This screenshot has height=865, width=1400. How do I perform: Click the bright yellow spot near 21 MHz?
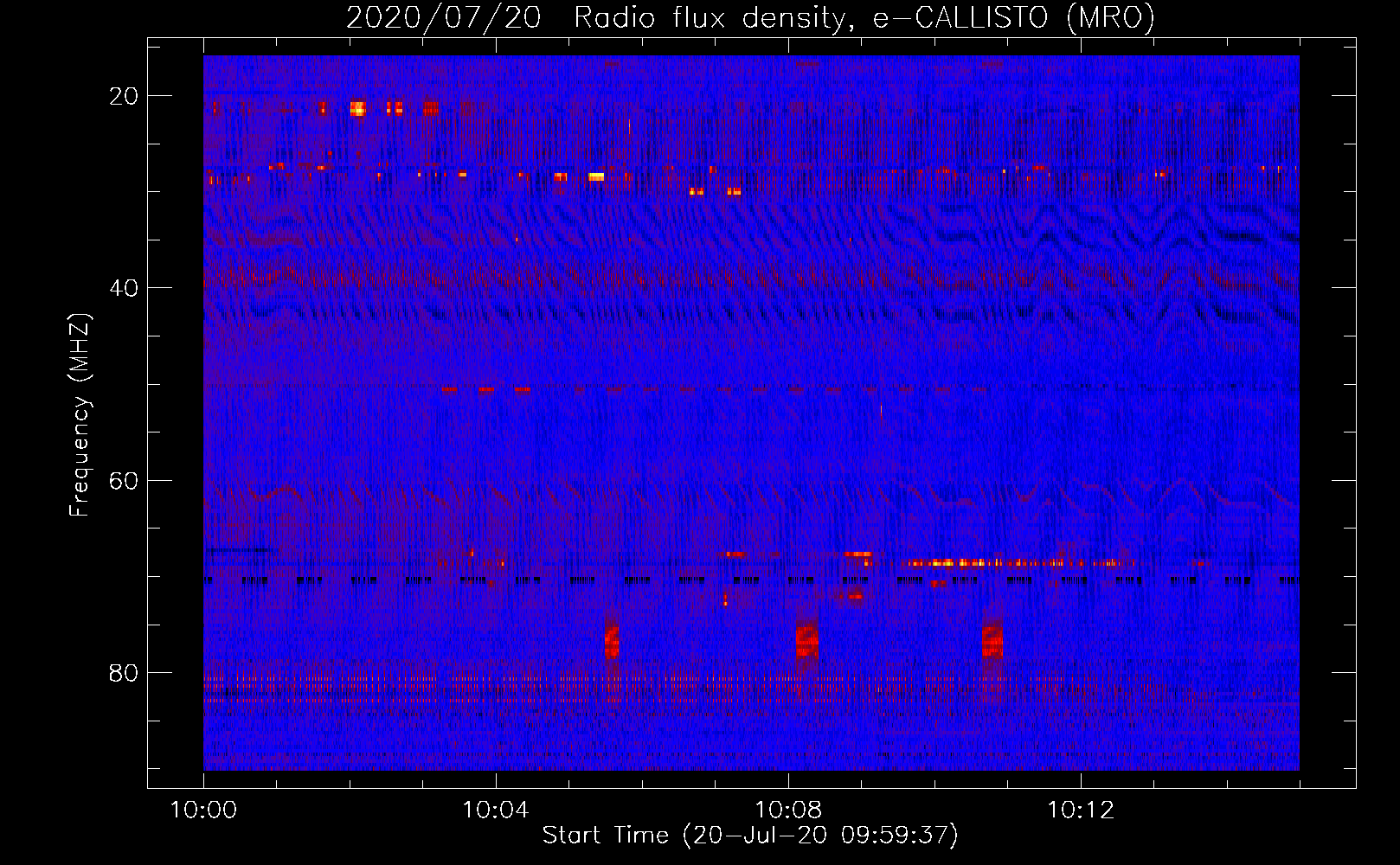click(x=358, y=108)
